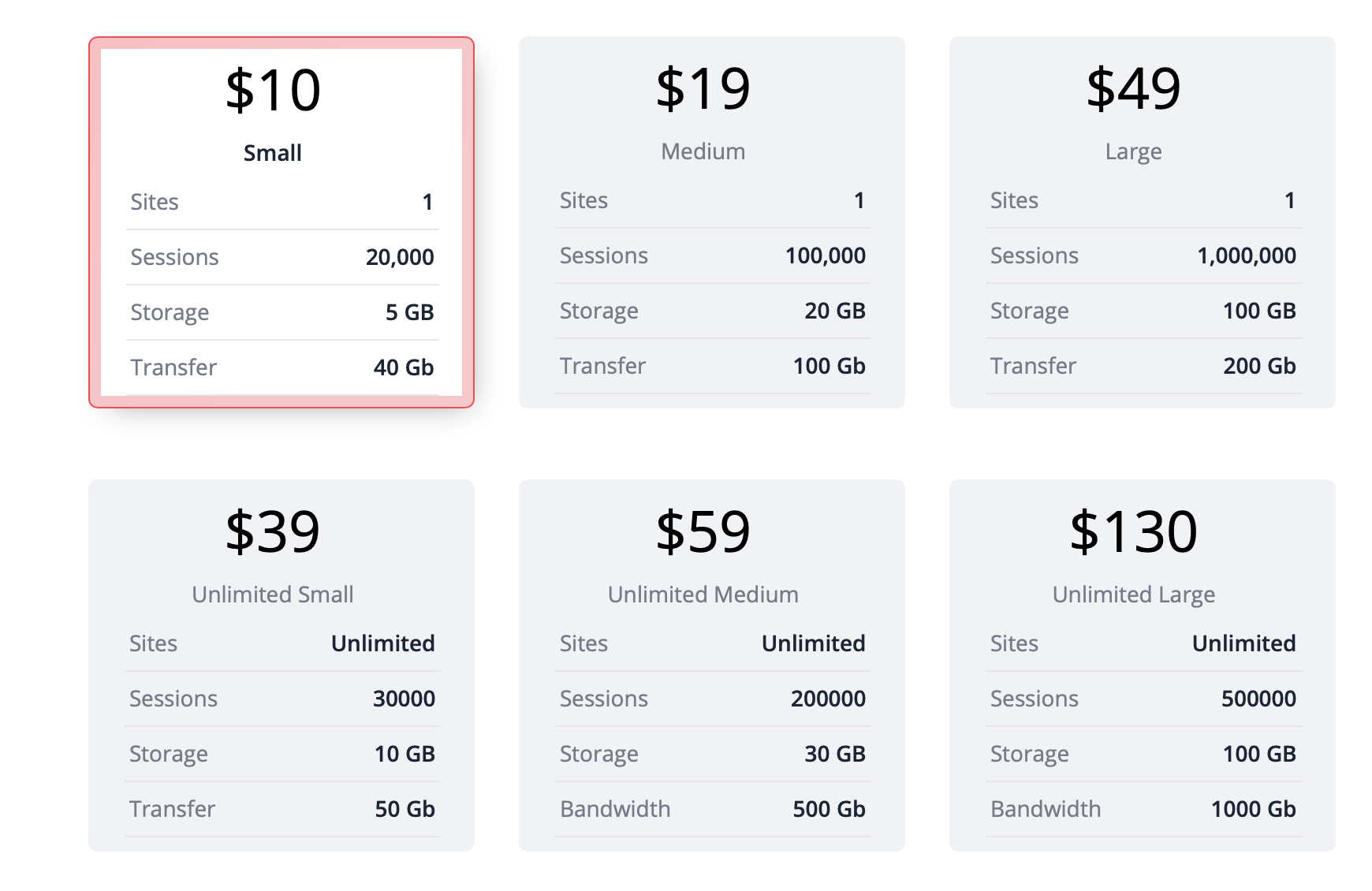Click the '30 GB' storage value
Viewport: 1372px width, 891px height.
835,754
